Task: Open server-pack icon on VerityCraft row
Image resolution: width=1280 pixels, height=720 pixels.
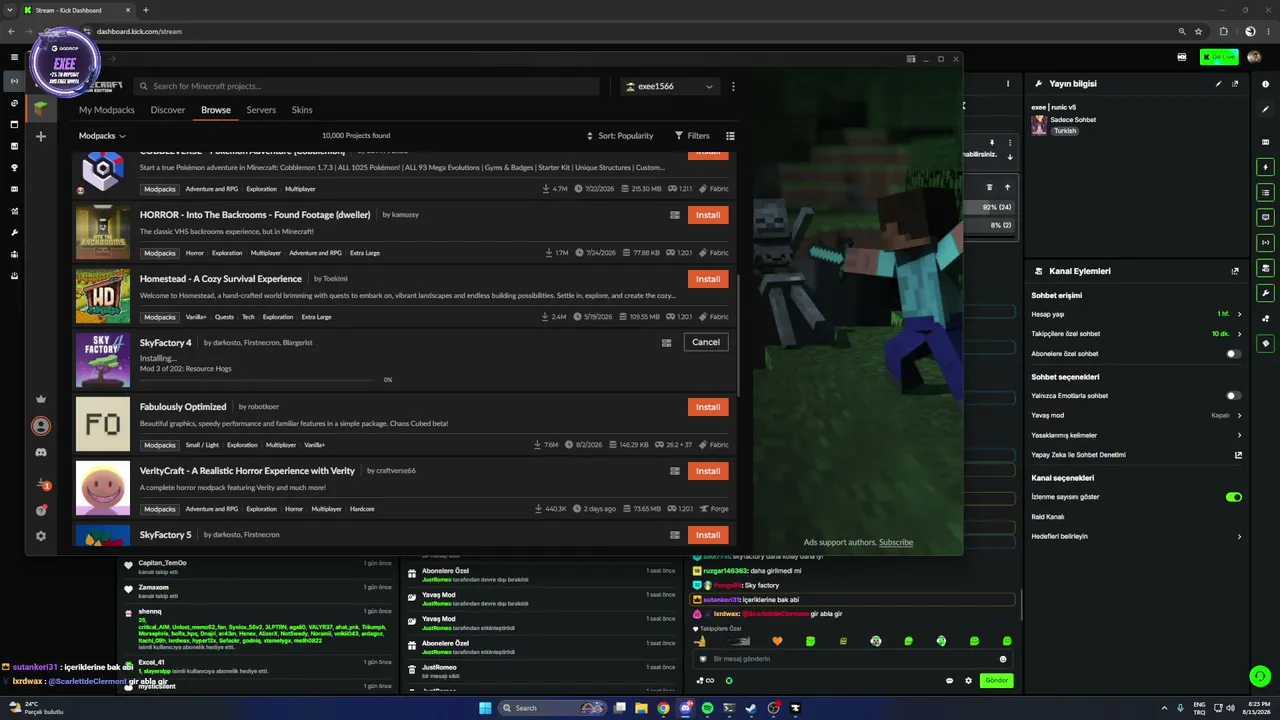Action: [x=675, y=471]
